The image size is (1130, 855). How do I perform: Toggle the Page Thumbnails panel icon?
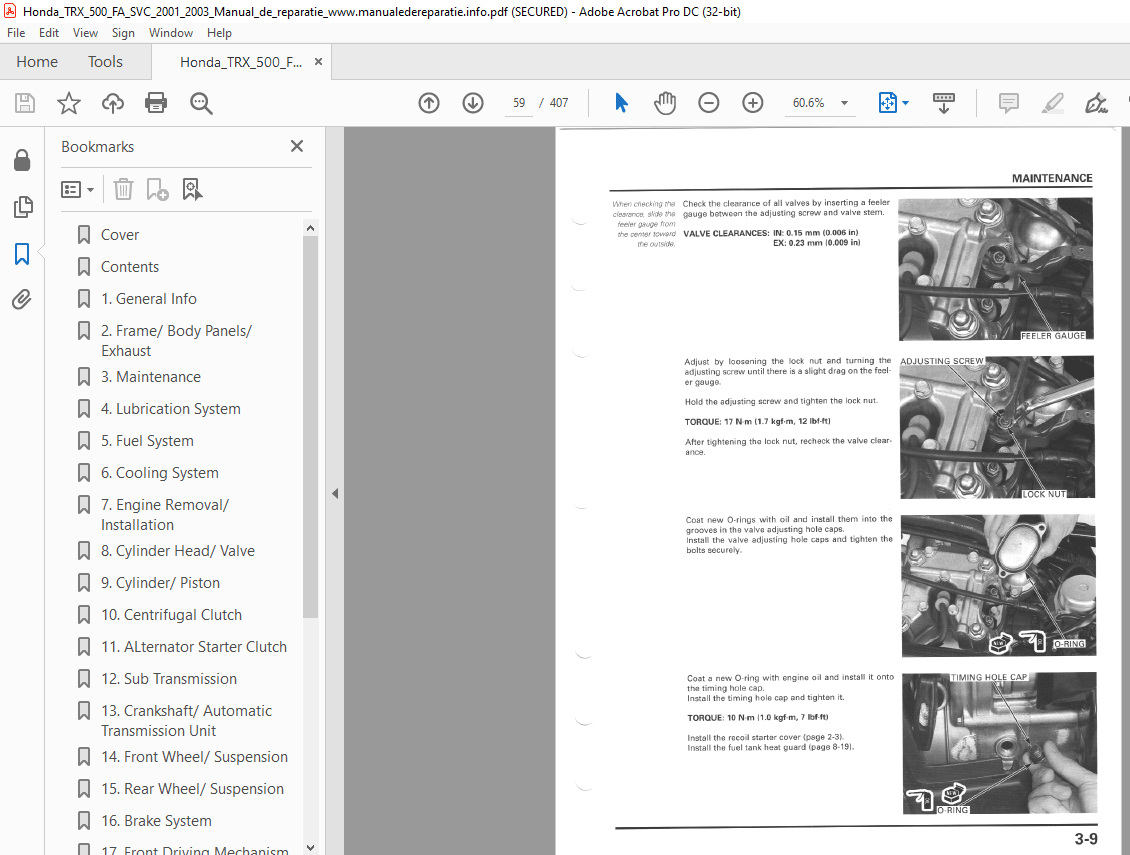(x=21, y=208)
